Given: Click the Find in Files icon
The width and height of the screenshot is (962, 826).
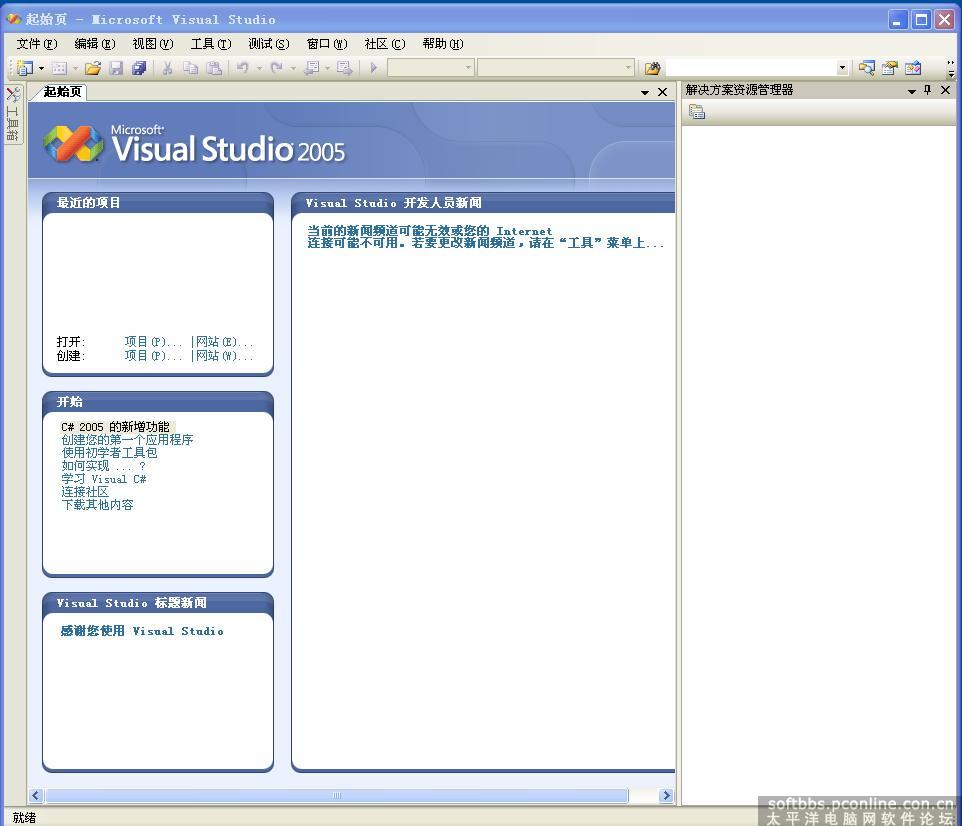Looking at the screenshot, I should point(652,68).
